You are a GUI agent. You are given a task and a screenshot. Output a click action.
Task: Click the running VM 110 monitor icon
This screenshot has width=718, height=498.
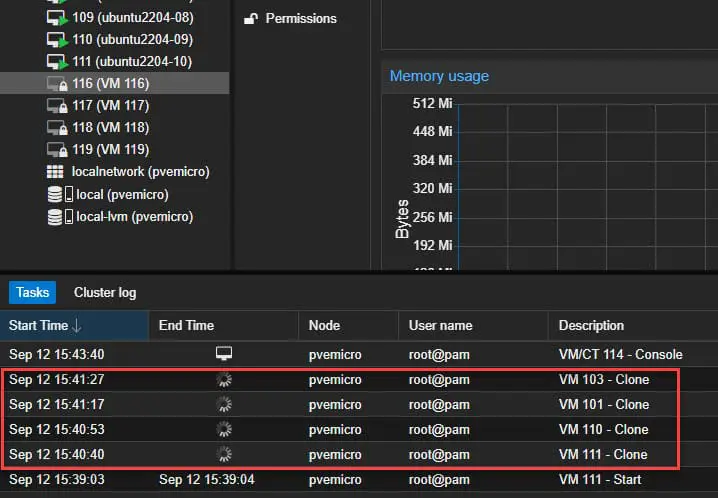coord(57,40)
